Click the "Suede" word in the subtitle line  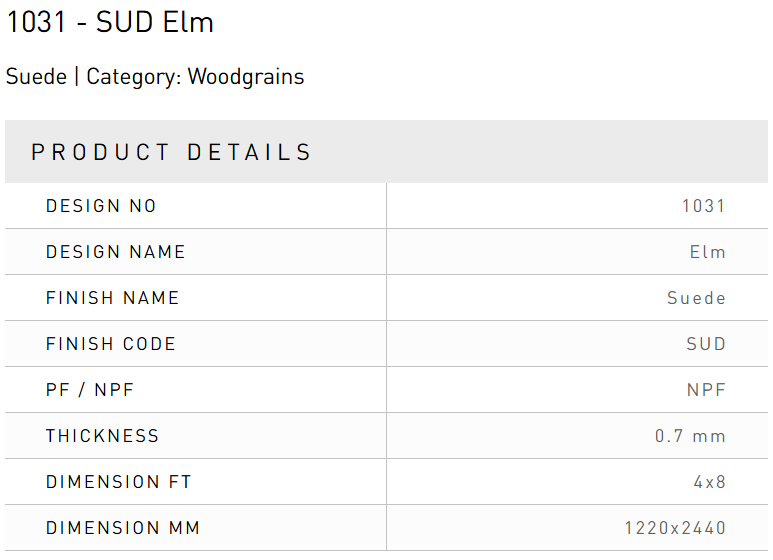point(36,77)
